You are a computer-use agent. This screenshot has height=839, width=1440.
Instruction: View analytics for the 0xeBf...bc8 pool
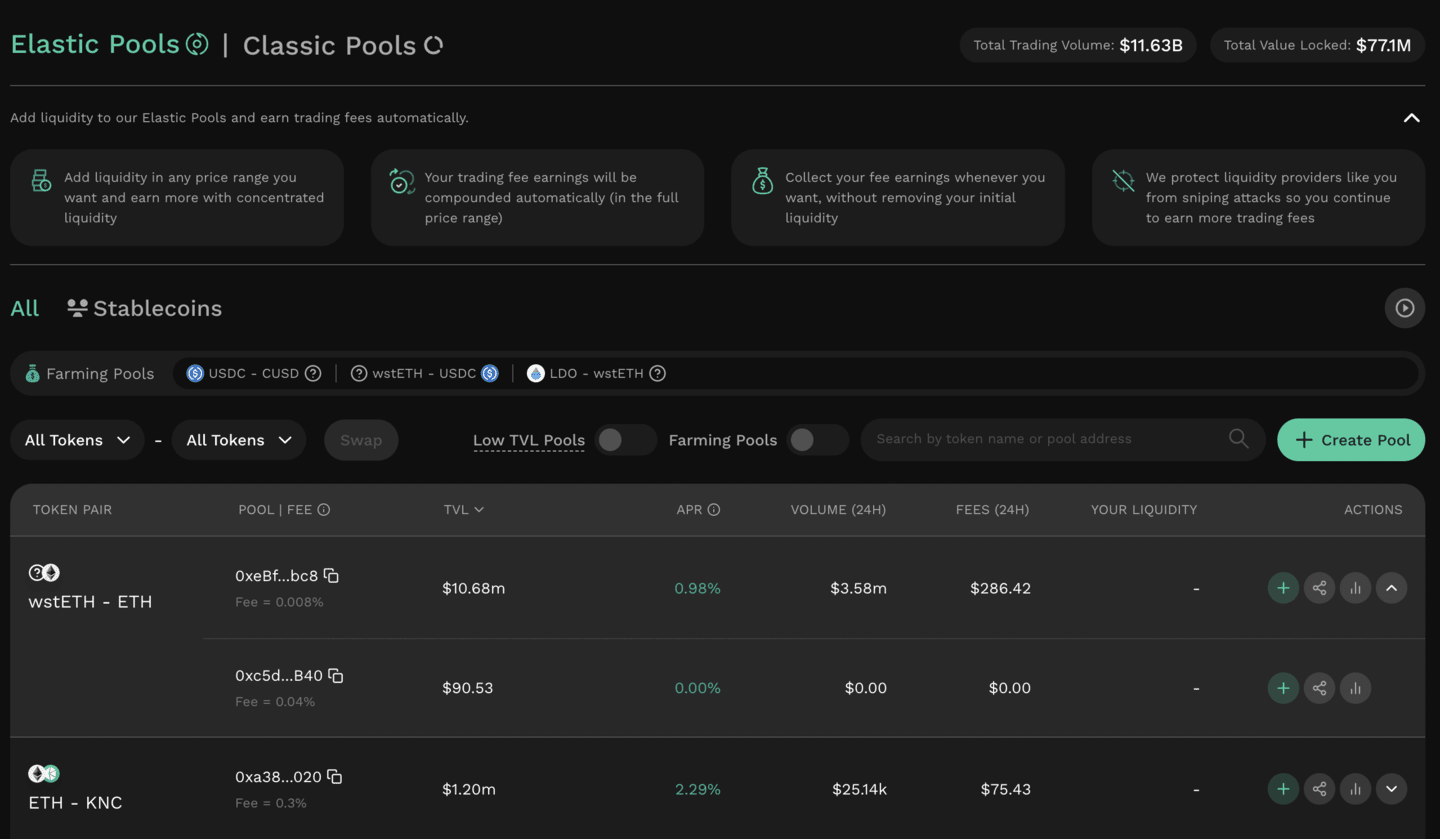(1355, 588)
